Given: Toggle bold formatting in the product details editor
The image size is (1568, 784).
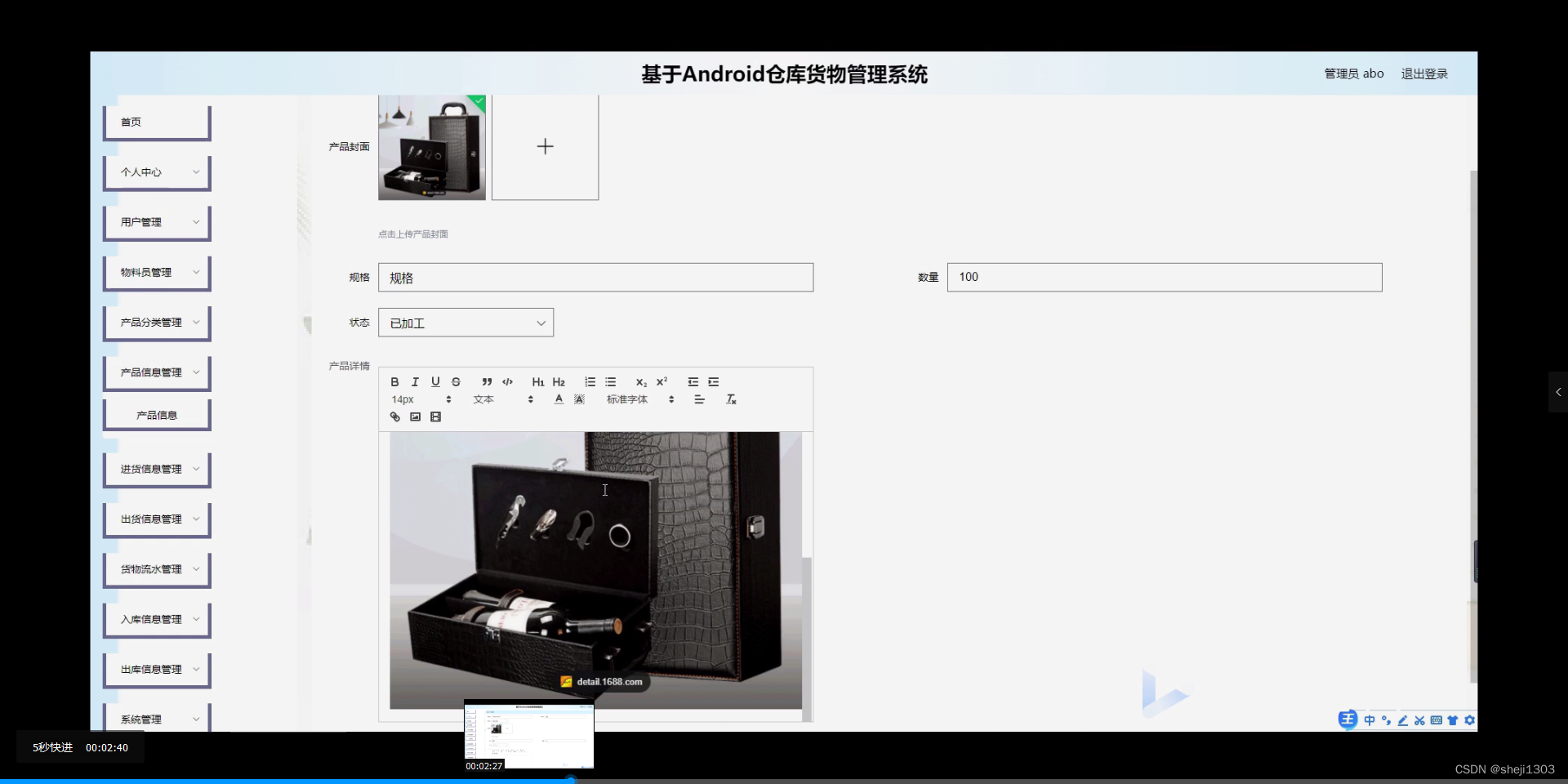Looking at the screenshot, I should (394, 381).
